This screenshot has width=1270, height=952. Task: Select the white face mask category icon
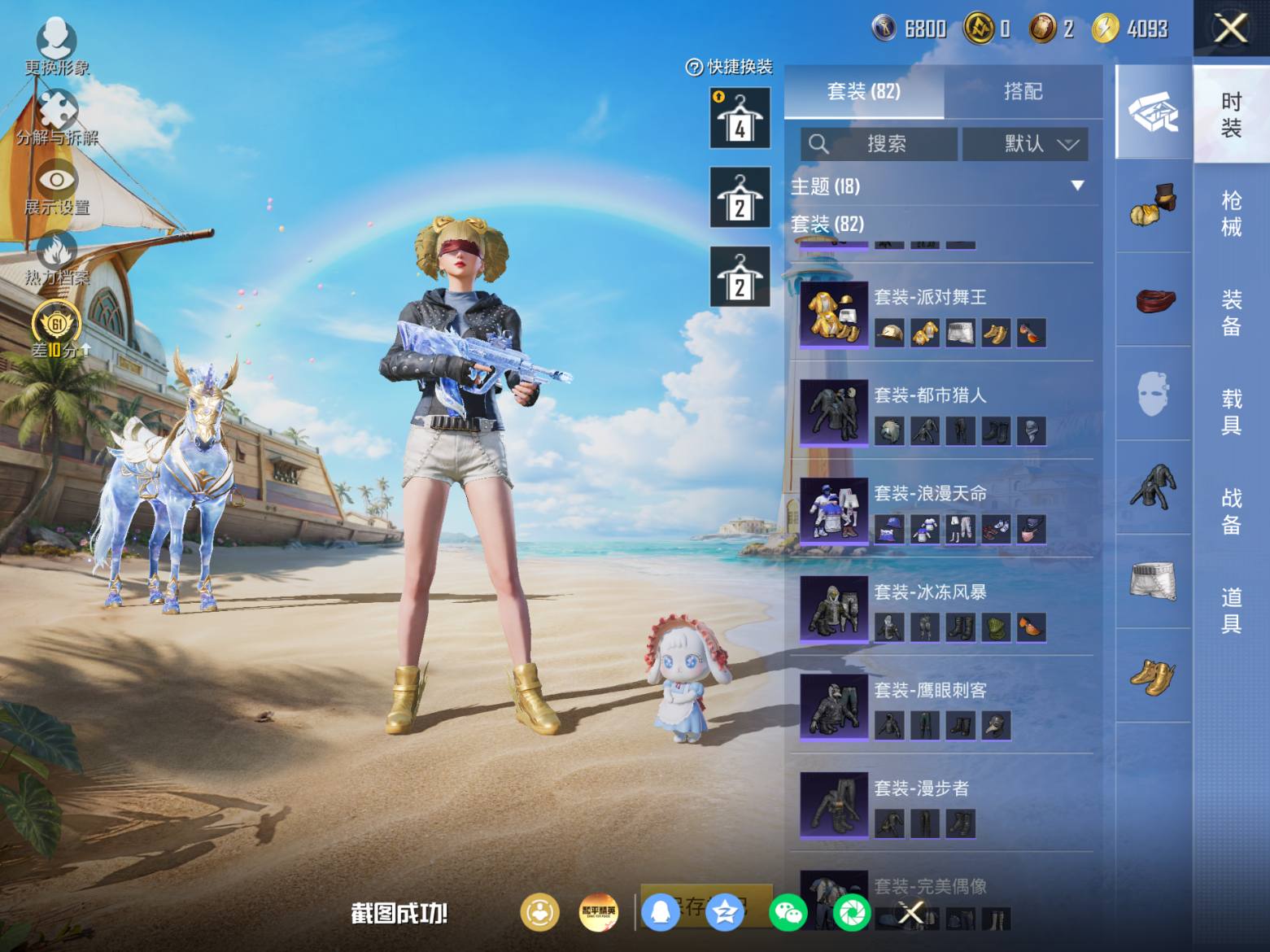1153,394
